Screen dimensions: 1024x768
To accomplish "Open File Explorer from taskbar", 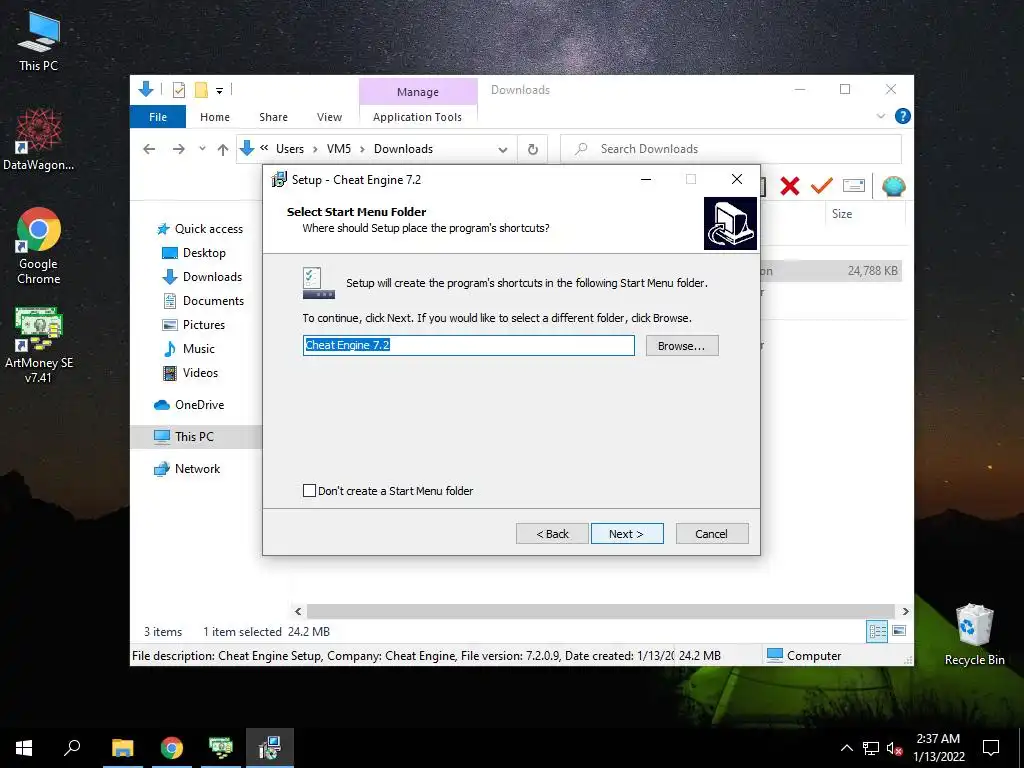I will pyautogui.click(x=122, y=748).
